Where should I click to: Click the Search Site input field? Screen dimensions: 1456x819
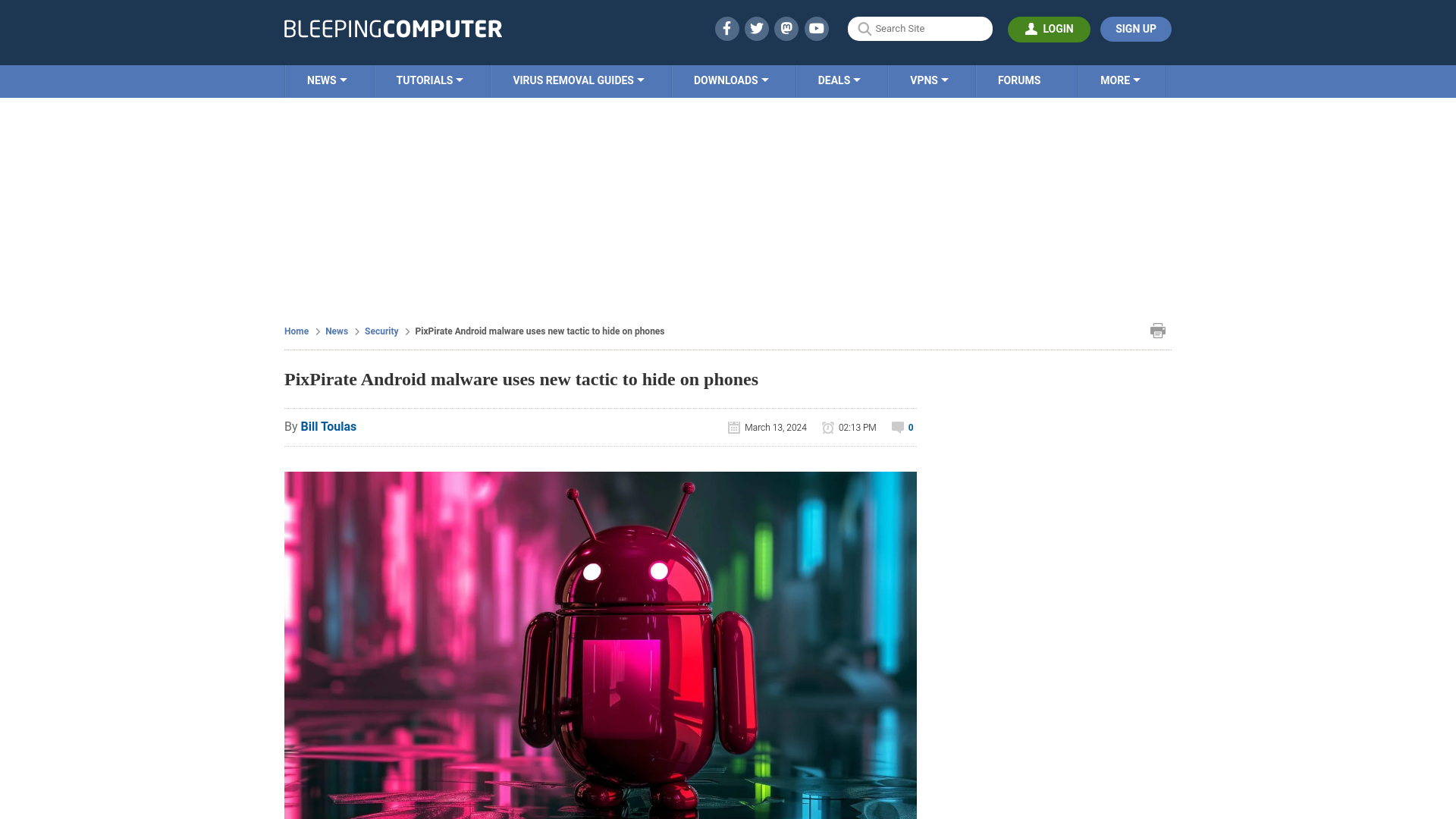click(x=920, y=28)
